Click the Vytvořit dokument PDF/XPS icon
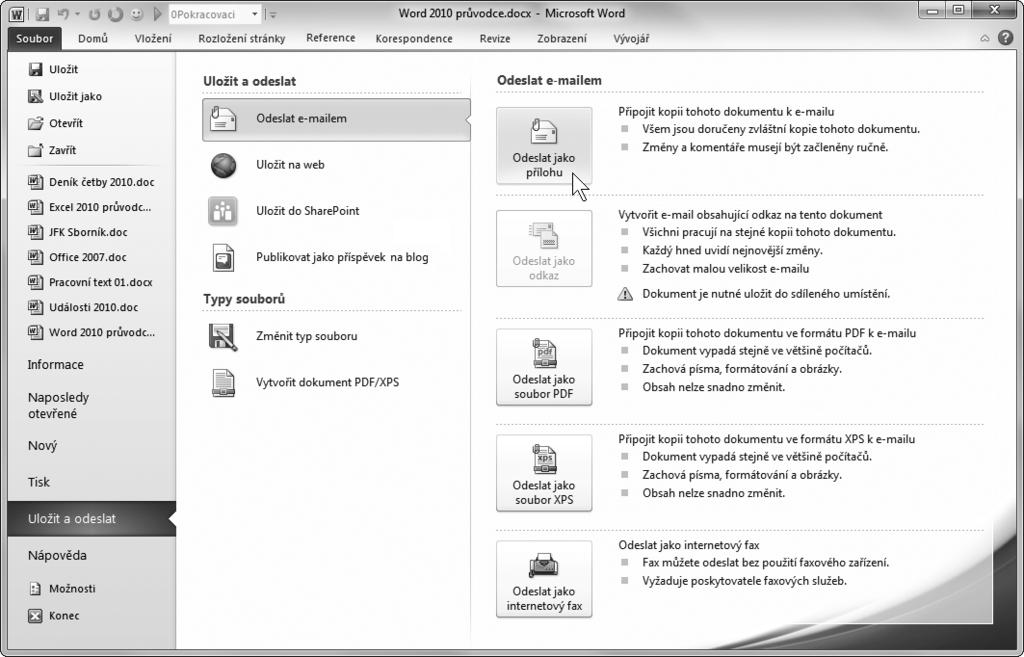Screen dimensions: 1024x657 pos(223,383)
